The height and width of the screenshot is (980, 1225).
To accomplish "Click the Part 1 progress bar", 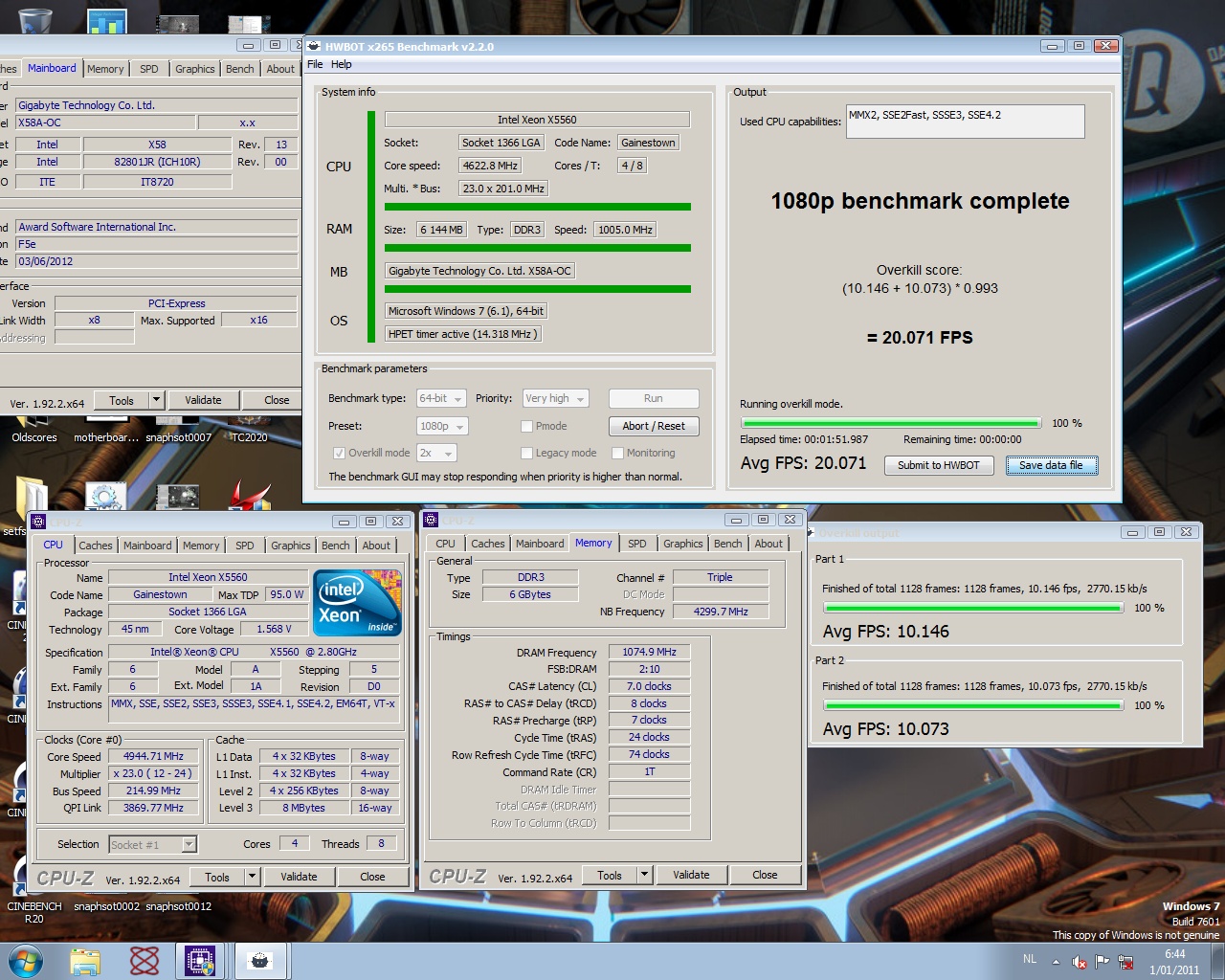I will pyautogui.click(x=973, y=608).
